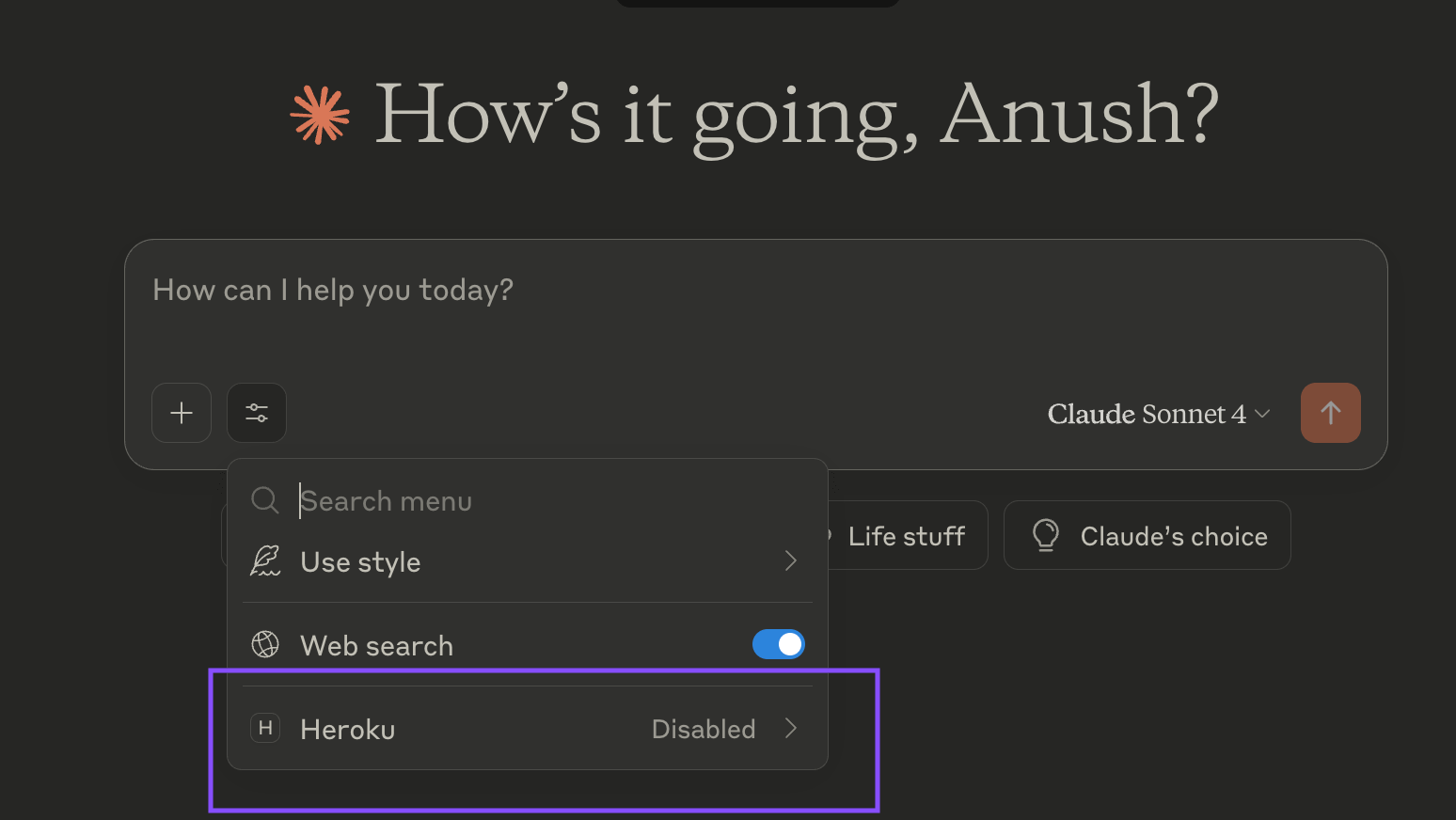Viewport: 1456px width, 820px height.
Task: Click the lightbulb icon on Claude's choice
Action: [x=1044, y=535]
